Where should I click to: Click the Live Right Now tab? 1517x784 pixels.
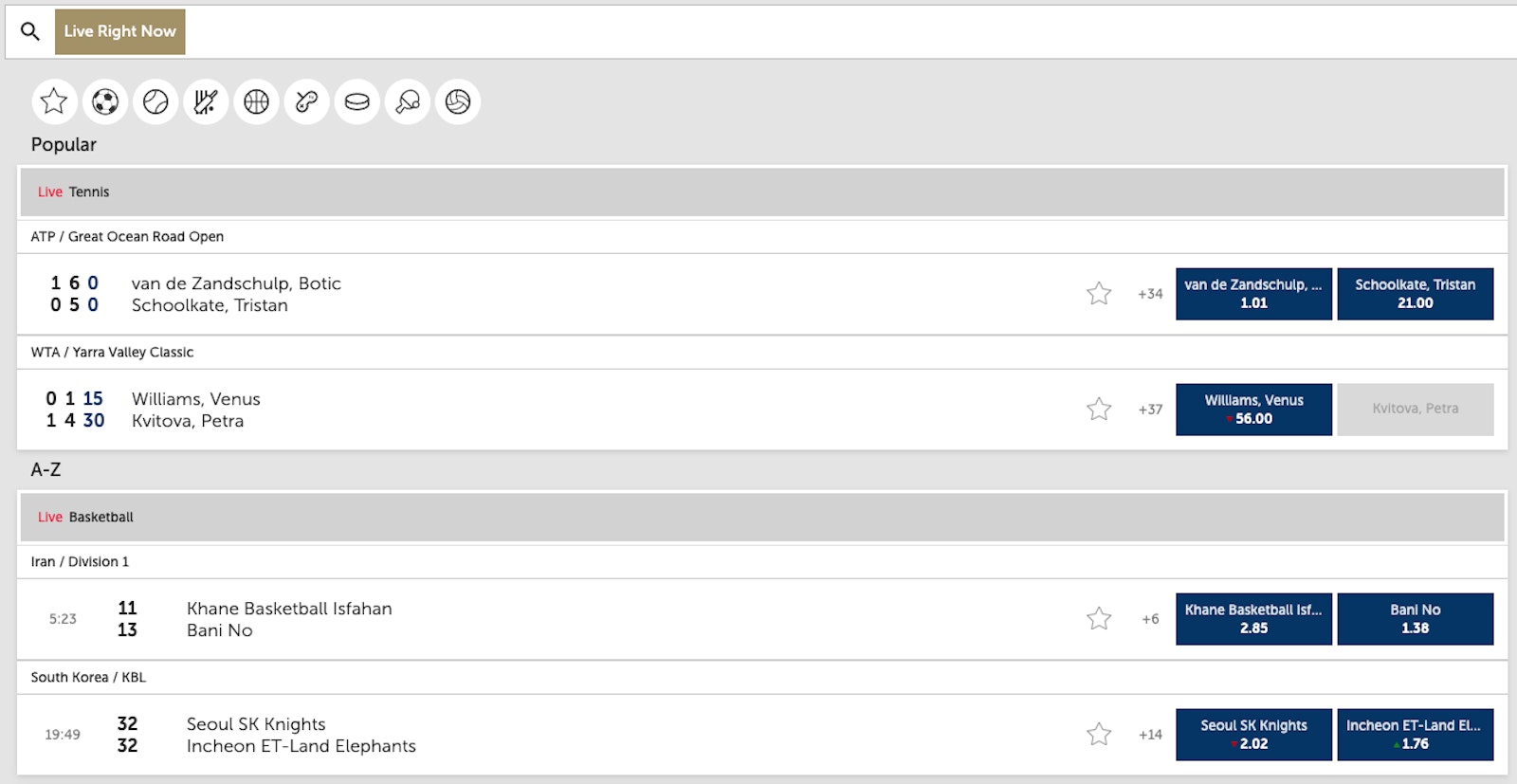tap(119, 31)
